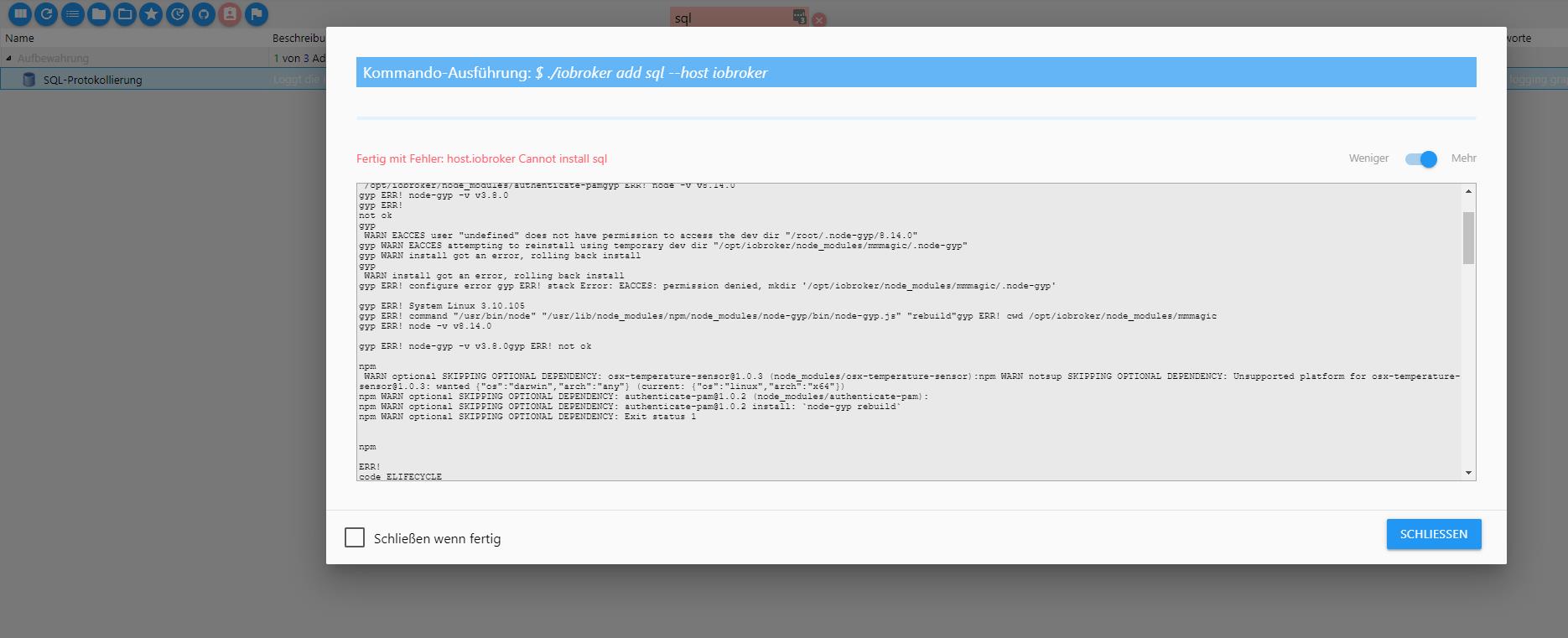Click the 'Fertig mit Fehler' error message
This screenshot has width=1568, height=638.
481,158
